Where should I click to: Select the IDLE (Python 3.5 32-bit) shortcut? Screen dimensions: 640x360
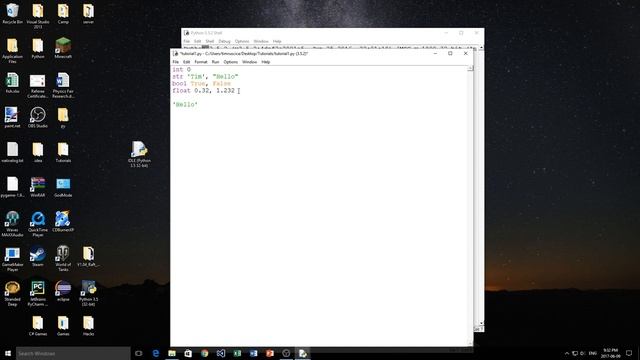[139, 154]
